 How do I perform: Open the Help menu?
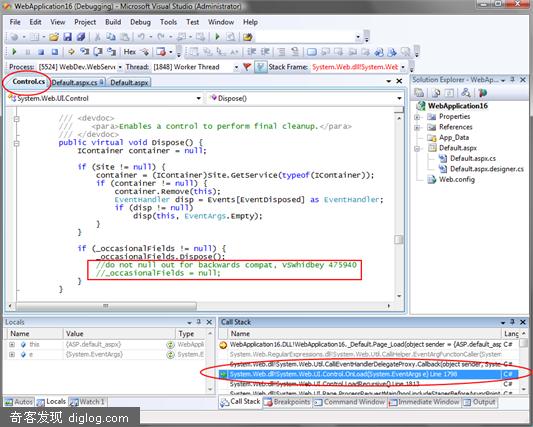(250, 22)
